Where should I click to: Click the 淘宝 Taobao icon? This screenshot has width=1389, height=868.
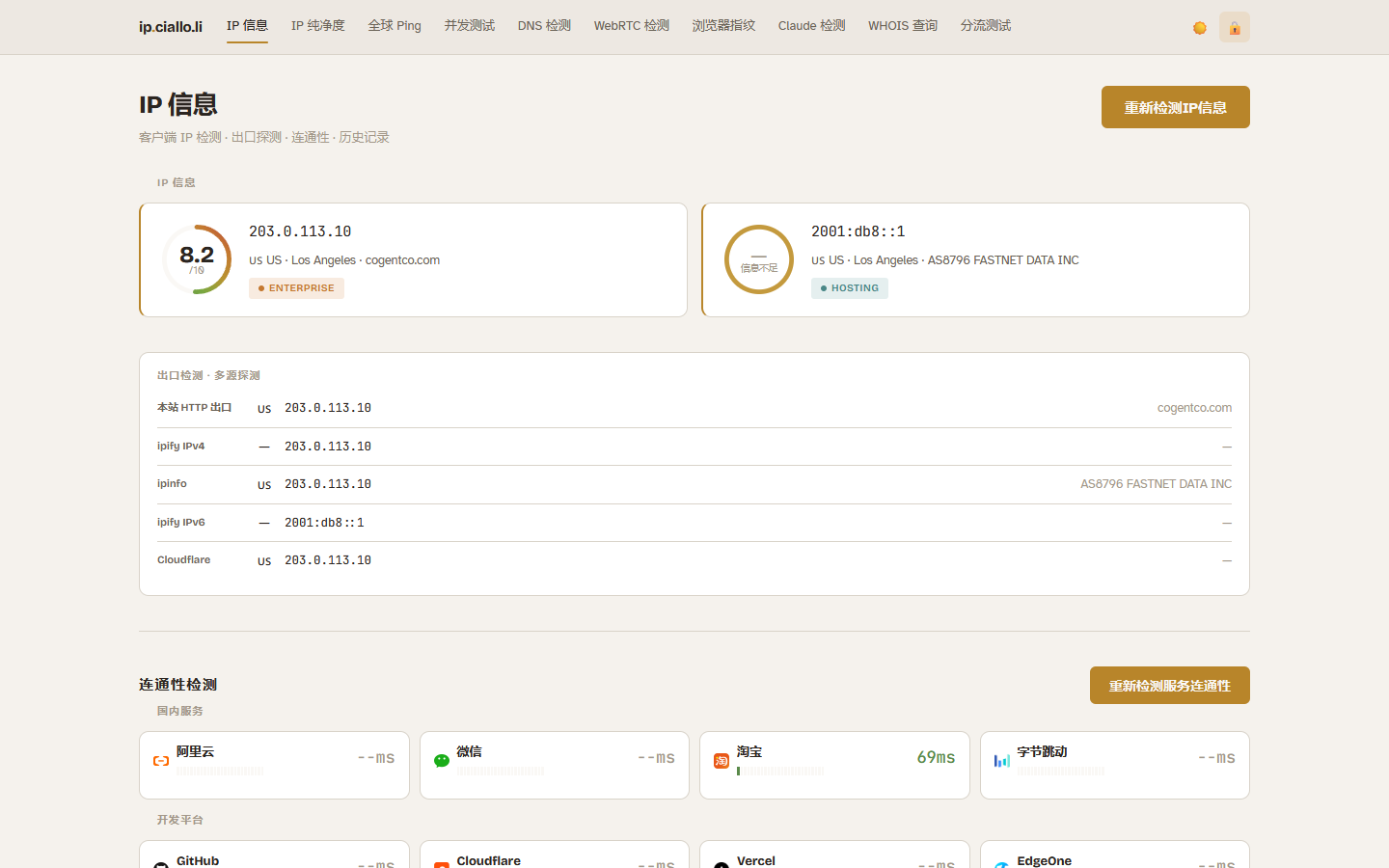pos(722,761)
